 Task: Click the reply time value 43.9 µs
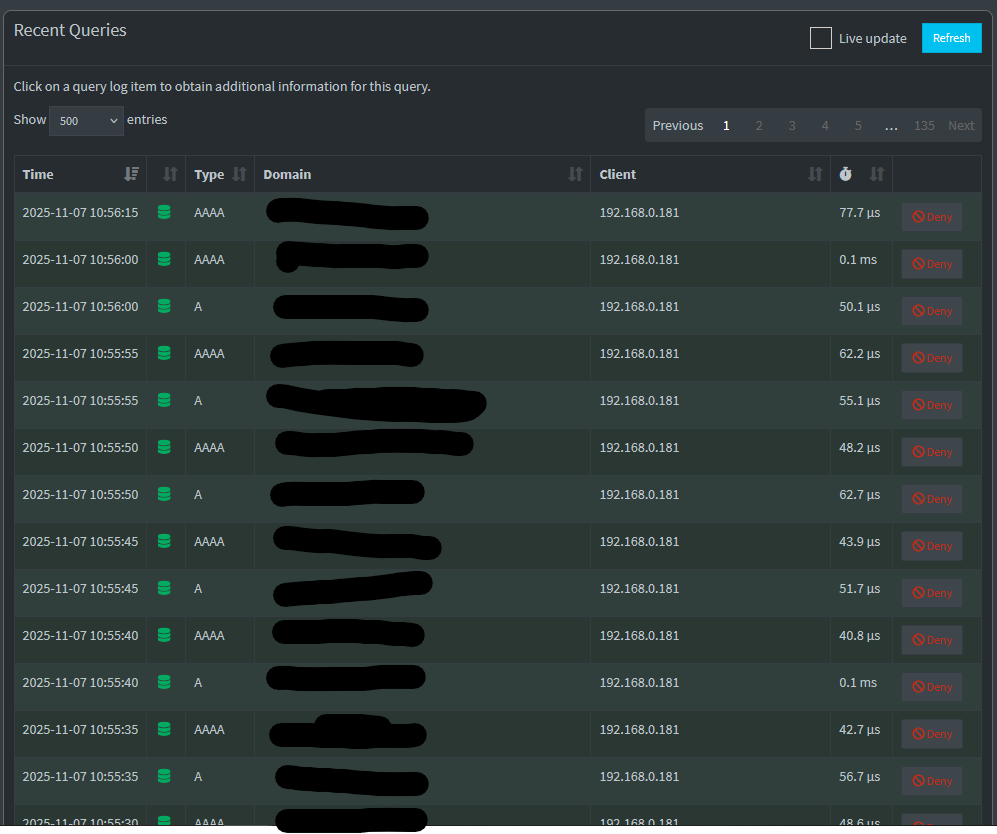tap(860, 542)
